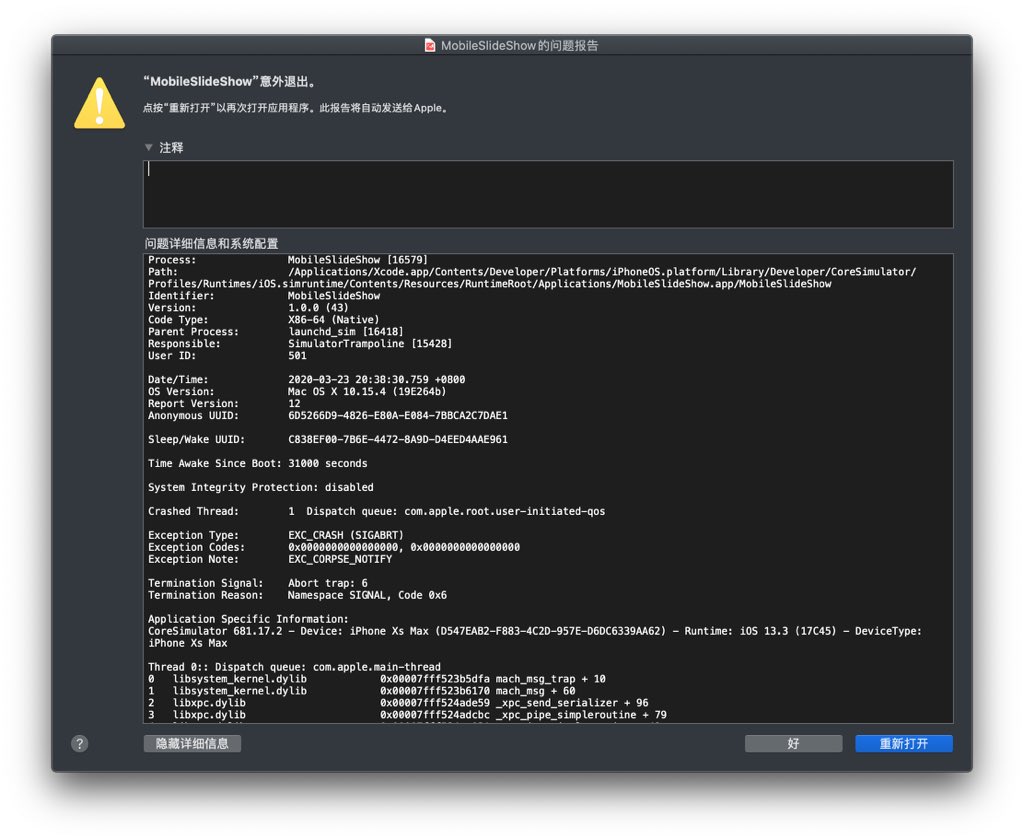Click the Application Specific Information heading

[248, 619]
